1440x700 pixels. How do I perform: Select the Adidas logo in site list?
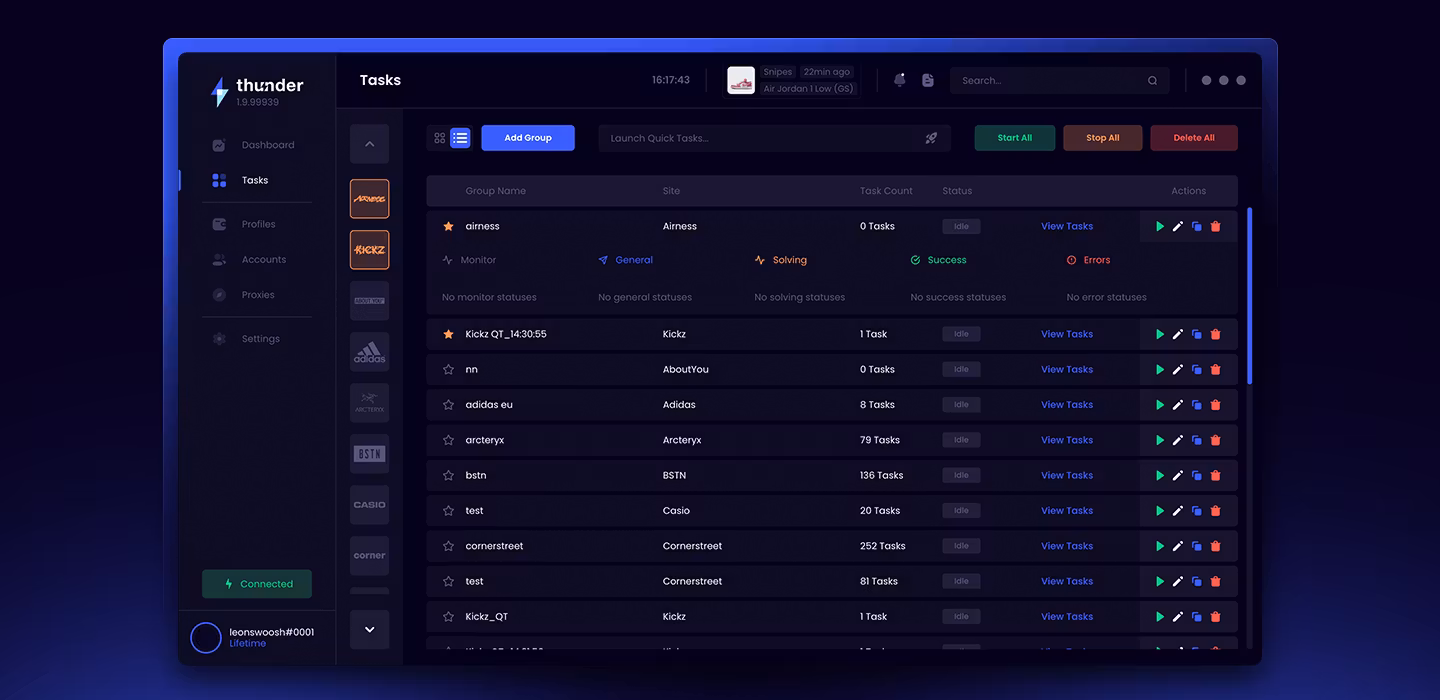tap(369, 352)
